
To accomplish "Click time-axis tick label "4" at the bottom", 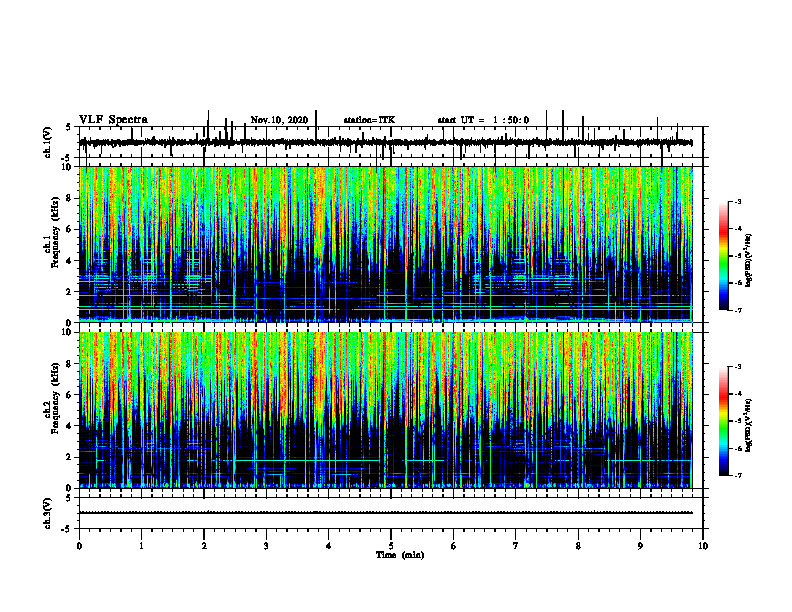I will point(329,546).
